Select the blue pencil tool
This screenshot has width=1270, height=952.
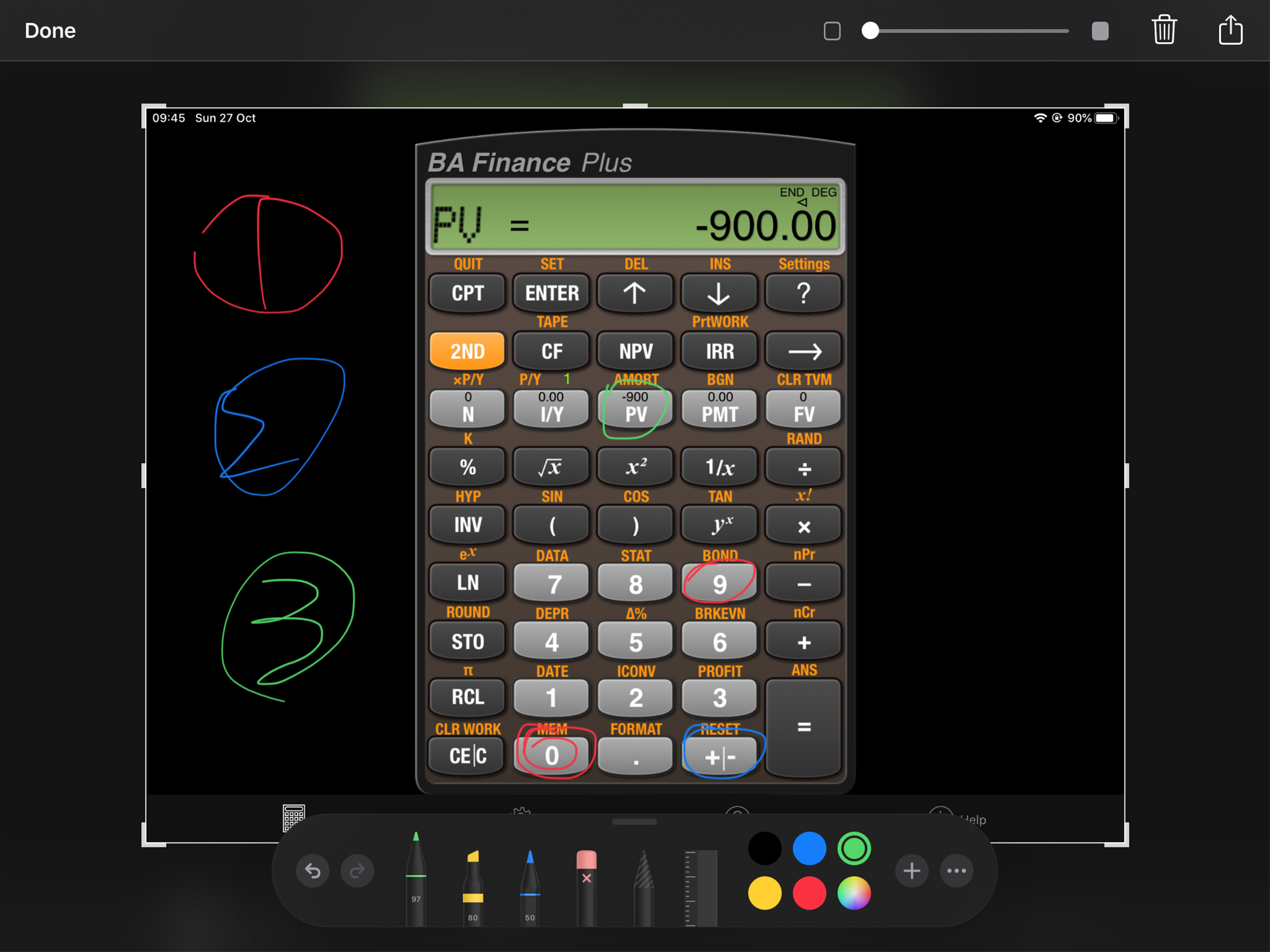click(530, 888)
